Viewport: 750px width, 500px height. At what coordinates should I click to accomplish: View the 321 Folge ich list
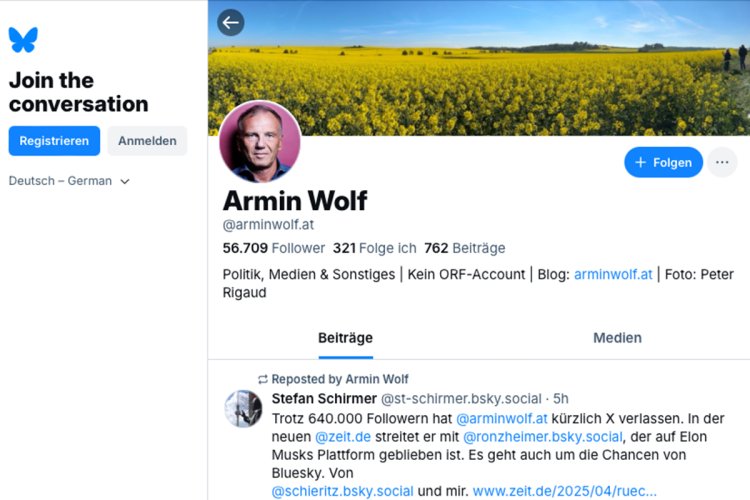pyautogui.click(x=374, y=248)
